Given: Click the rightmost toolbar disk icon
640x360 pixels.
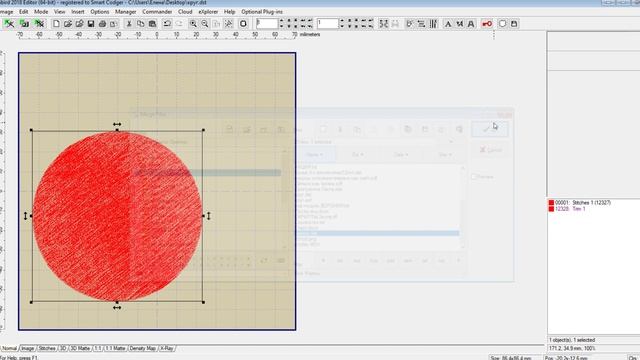Looking at the screenshot, I should pyautogui.click(x=514, y=24).
